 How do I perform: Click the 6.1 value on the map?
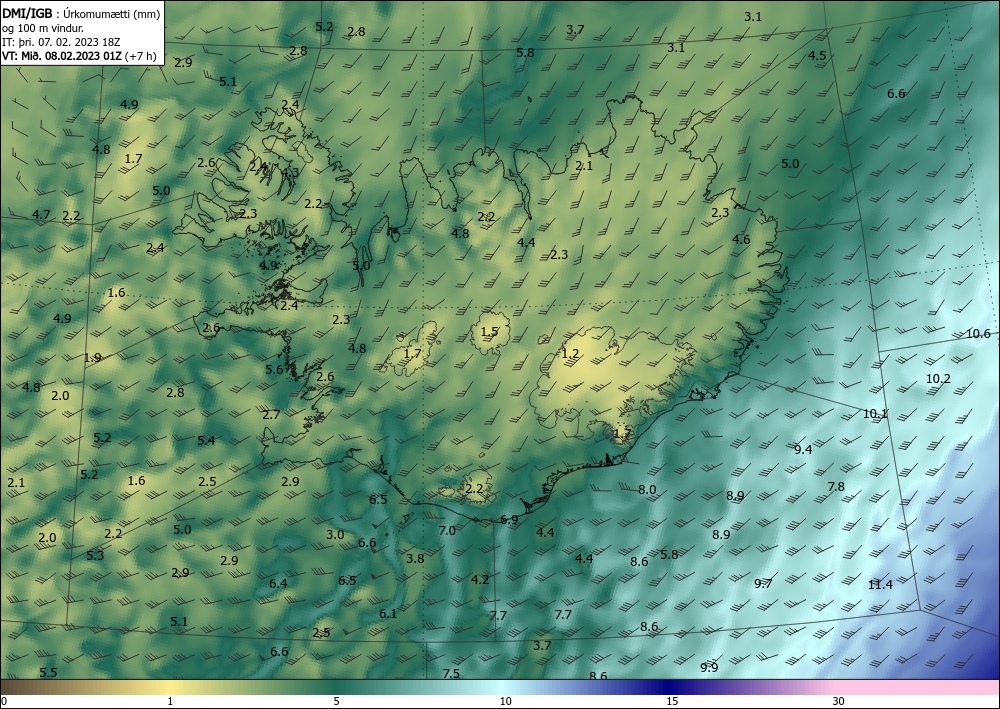(x=388, y=613)
